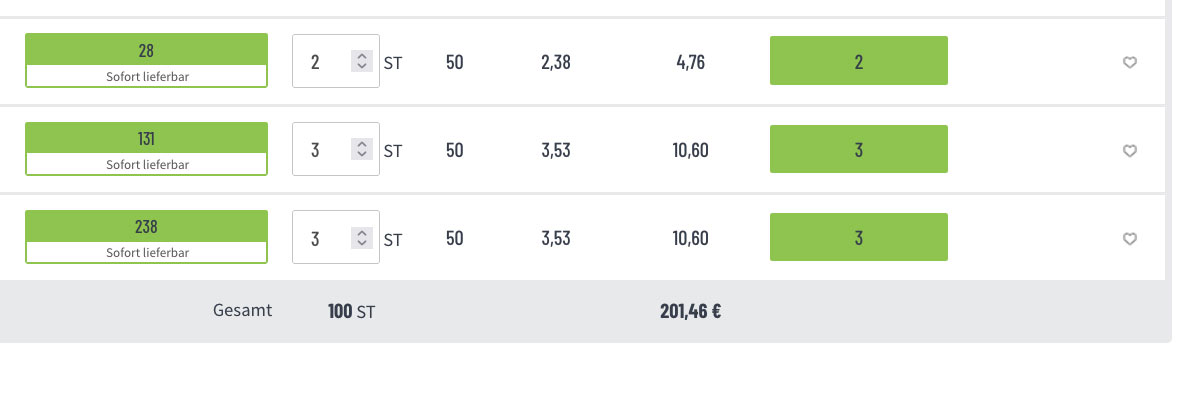
Task: Click the green button in the 238 stock row
Action: click(x=859, y=237)
